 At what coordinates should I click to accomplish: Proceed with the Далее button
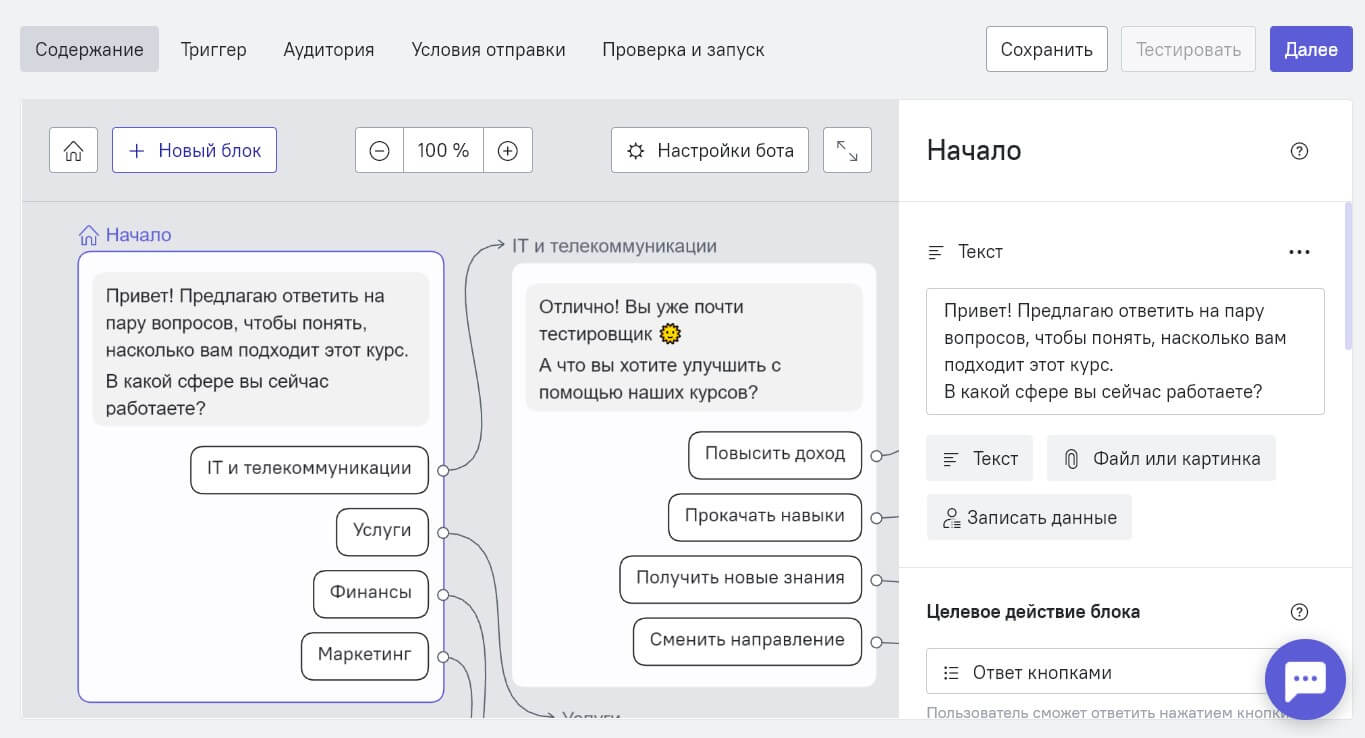click(1311, 49)
